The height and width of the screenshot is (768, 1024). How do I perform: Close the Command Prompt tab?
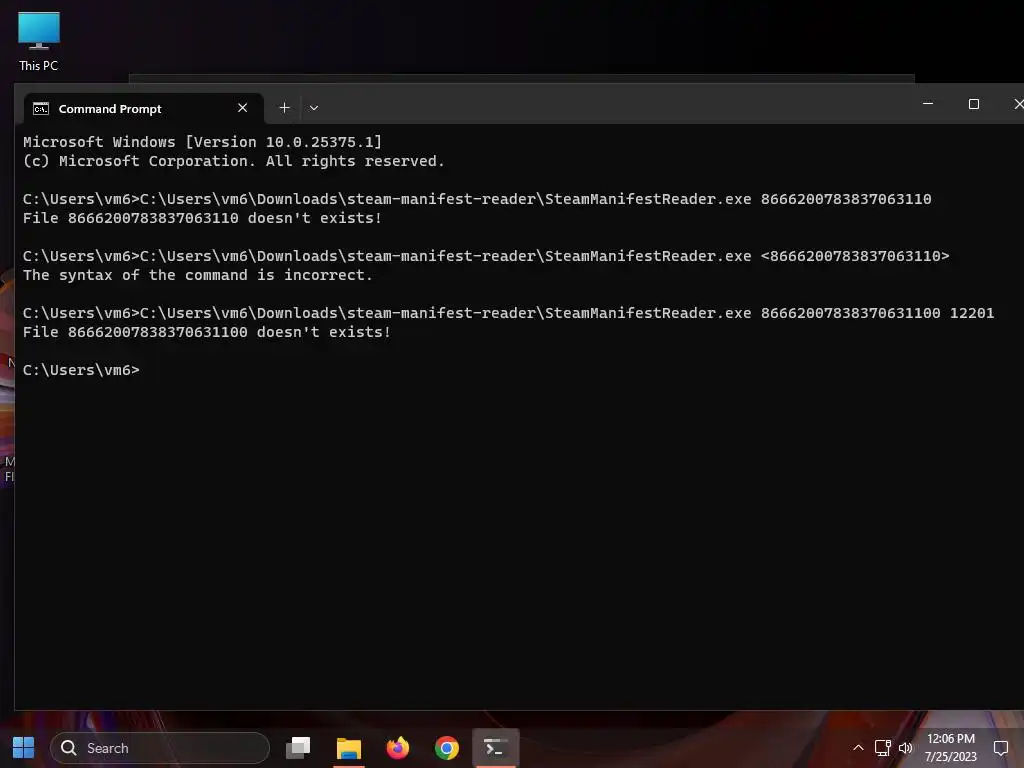tap(242, 108)
